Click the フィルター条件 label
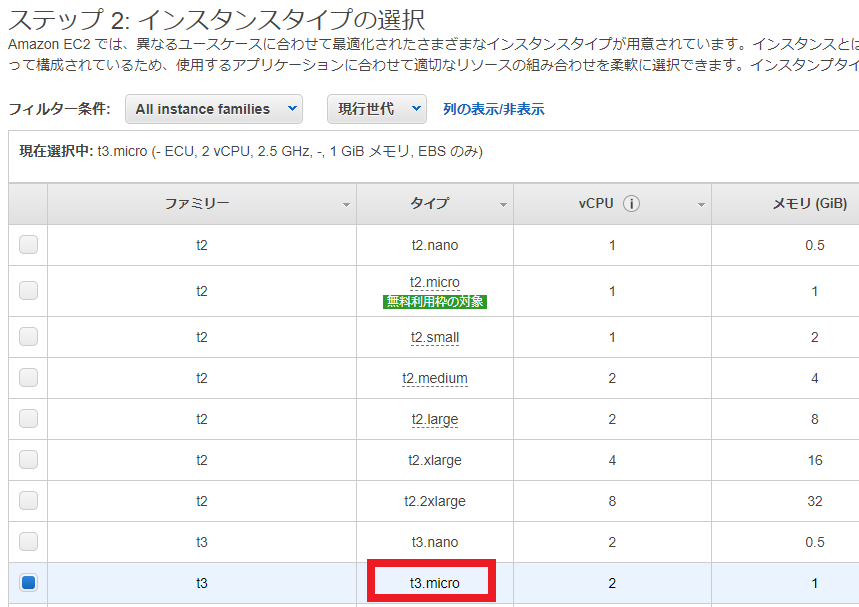The height and width of the screenshot is (607, 859). click(x=59, y=108)
